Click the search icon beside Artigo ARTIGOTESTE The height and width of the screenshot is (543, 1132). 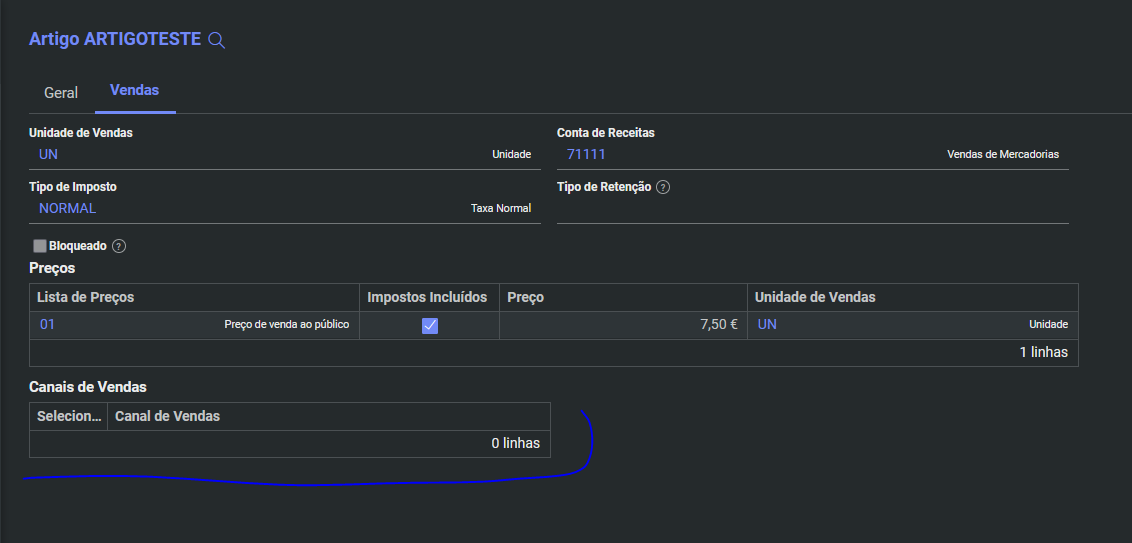216,40
